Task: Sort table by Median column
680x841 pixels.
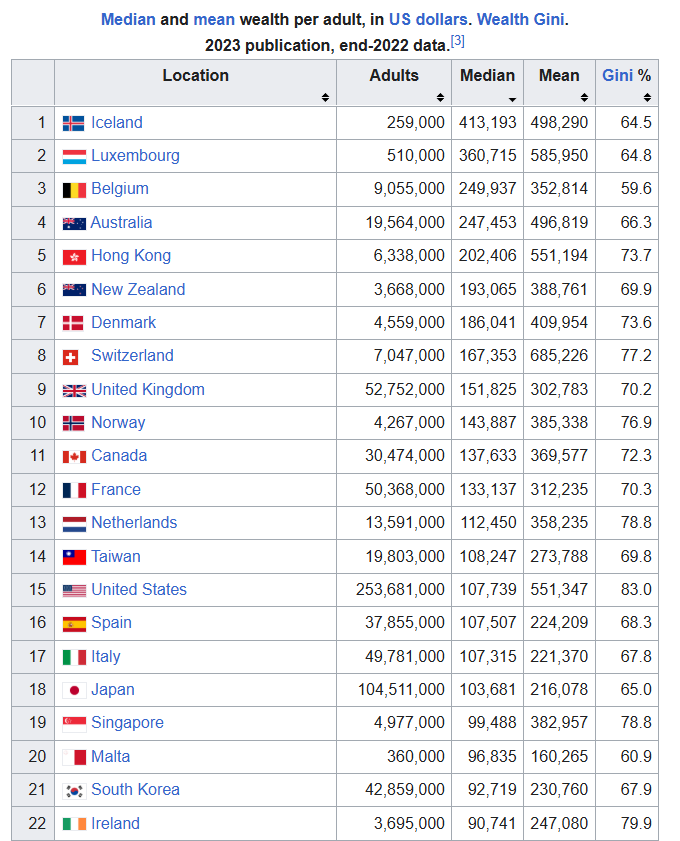Action: [512, 99]
